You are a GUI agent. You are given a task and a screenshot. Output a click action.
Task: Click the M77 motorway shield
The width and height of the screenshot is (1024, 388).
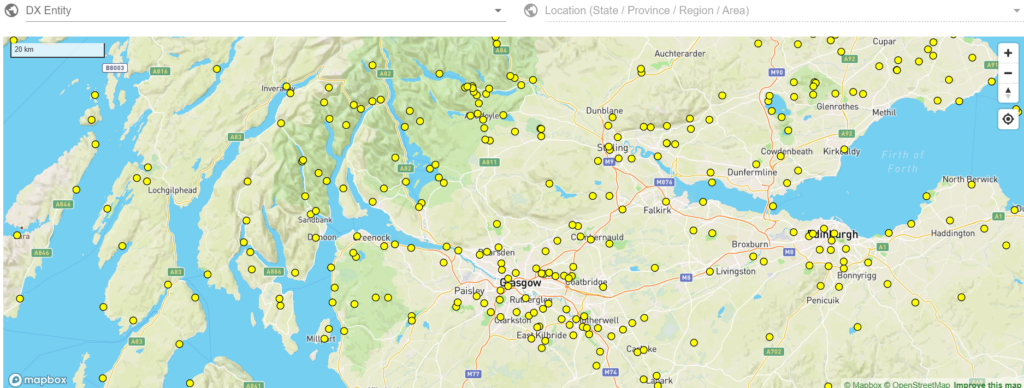pyautogui.click(x=474, y=373)
